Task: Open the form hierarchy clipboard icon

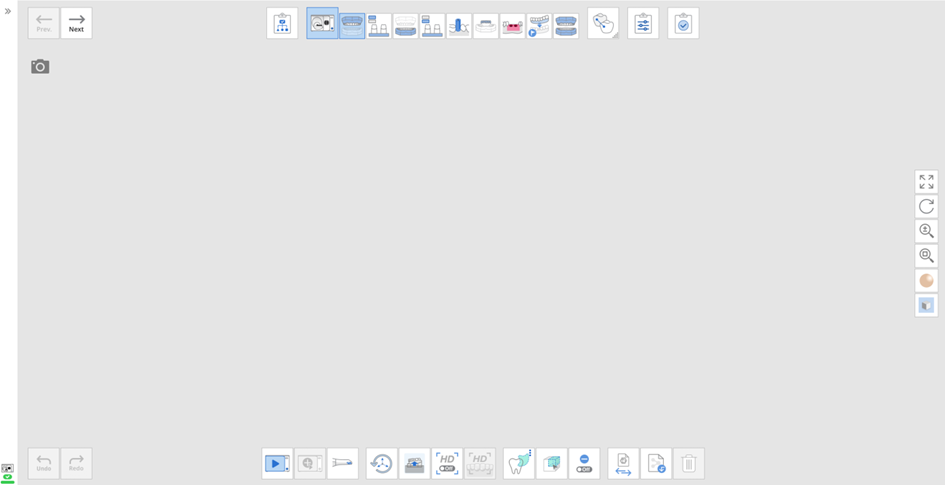Action: (x=283, y=23)
